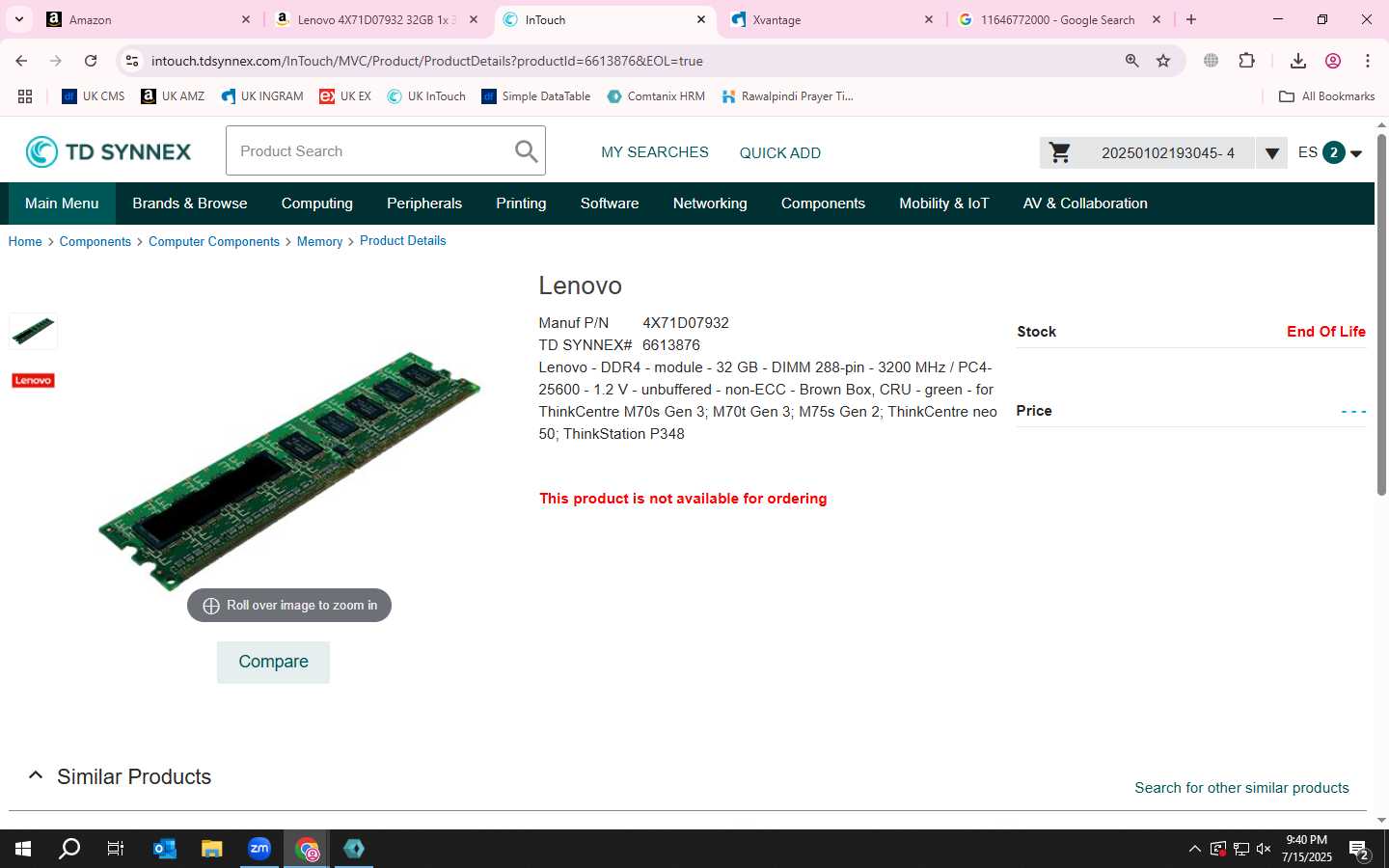
Task: Open the Main Menu item
Action: [x=62, y=203]
